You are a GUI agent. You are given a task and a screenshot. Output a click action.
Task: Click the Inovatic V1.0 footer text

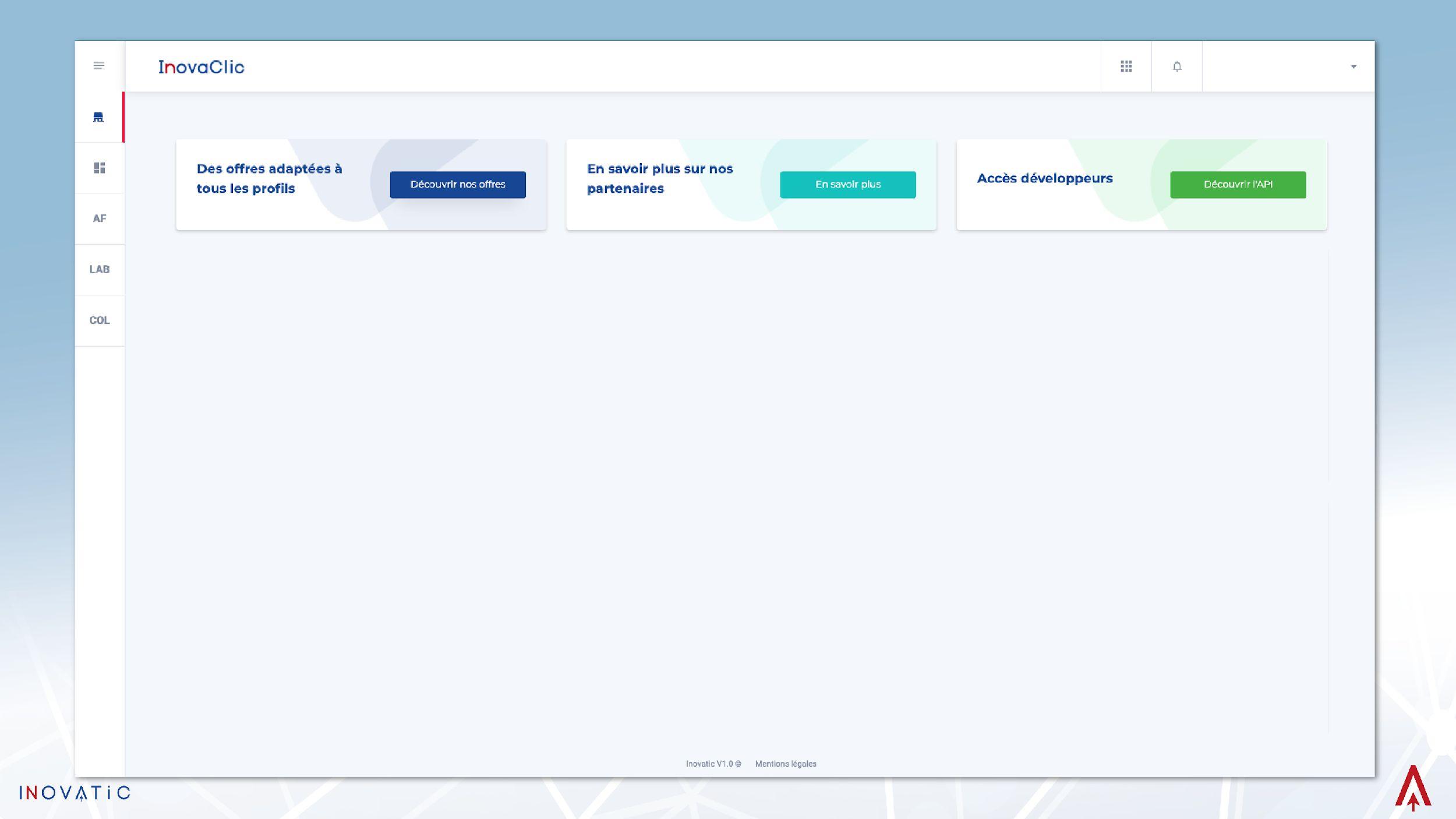pos(713,764)
